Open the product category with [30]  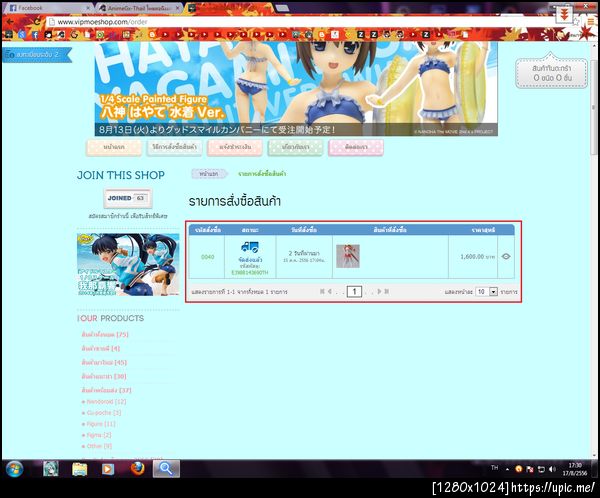[104, 376]
